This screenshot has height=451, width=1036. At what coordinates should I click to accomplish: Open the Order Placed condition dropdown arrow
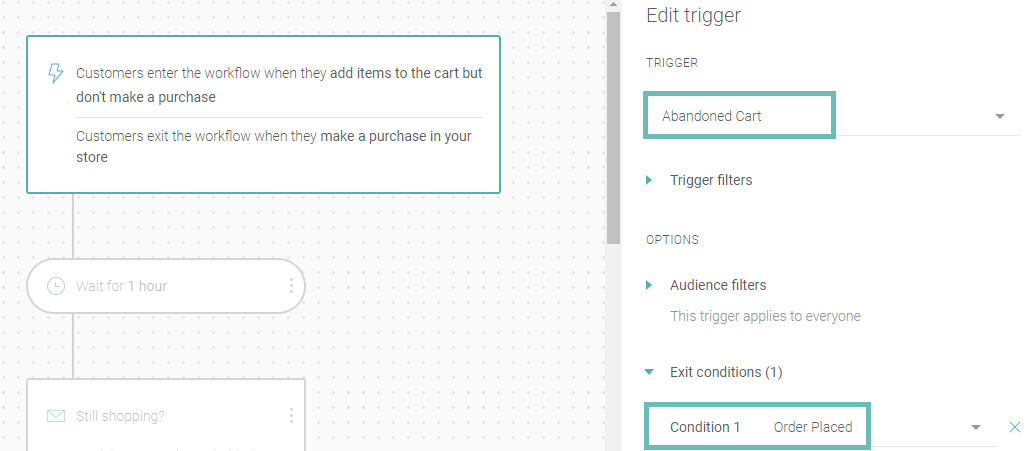976,427
